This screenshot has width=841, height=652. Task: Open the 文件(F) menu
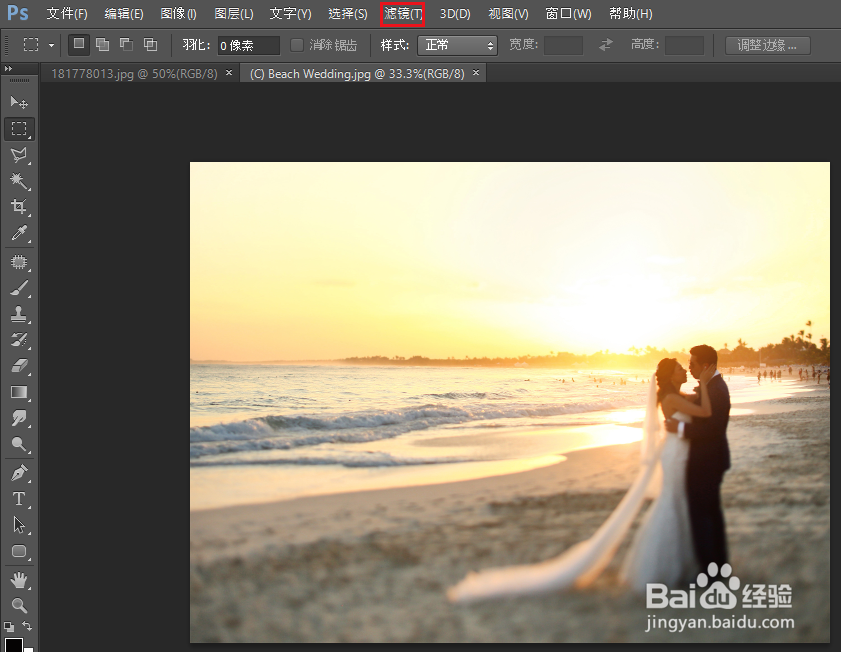tap(67, 13)
